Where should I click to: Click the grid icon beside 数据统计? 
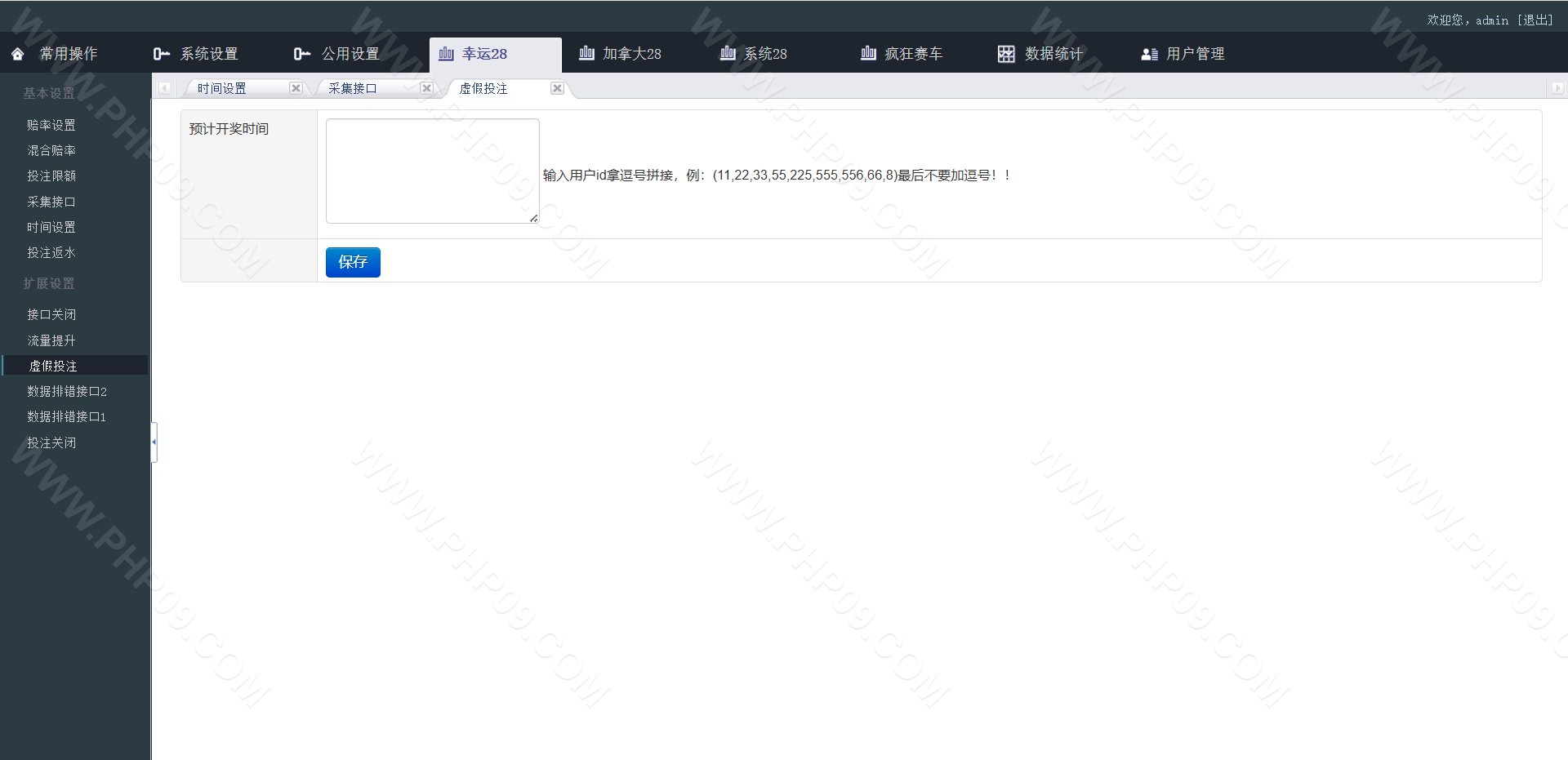(x=1006, y=54)
